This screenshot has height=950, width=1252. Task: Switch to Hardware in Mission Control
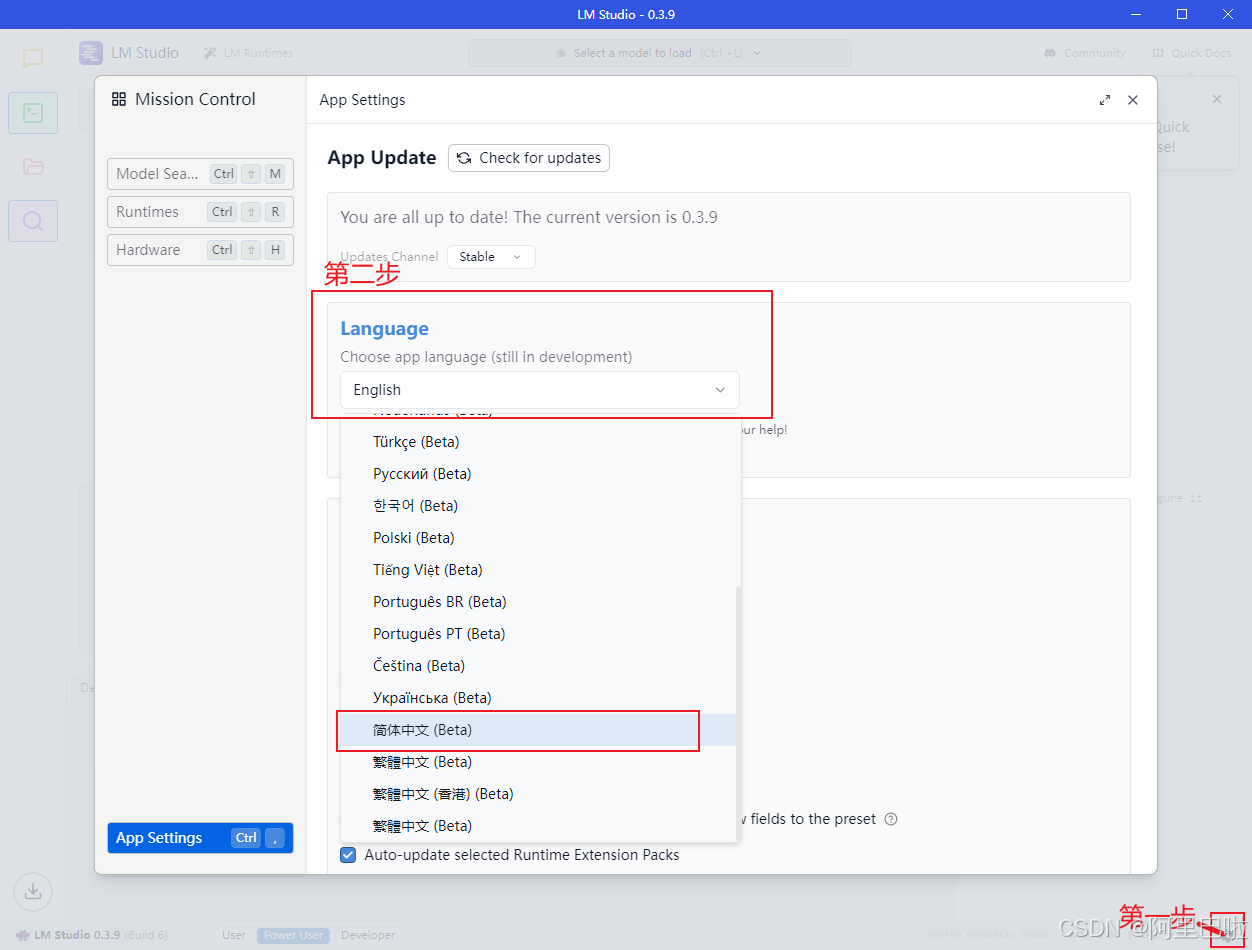[200, 250]
